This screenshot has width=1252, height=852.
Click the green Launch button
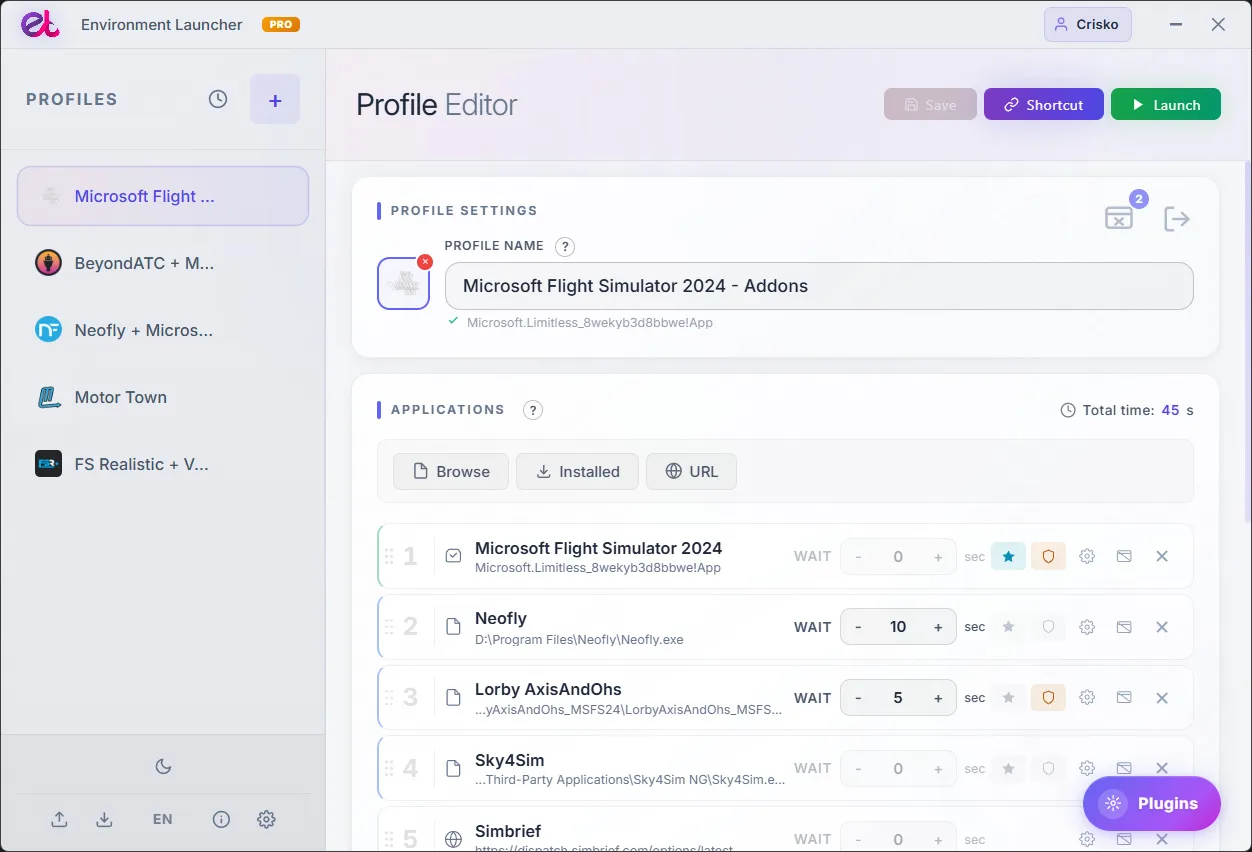1166,105
